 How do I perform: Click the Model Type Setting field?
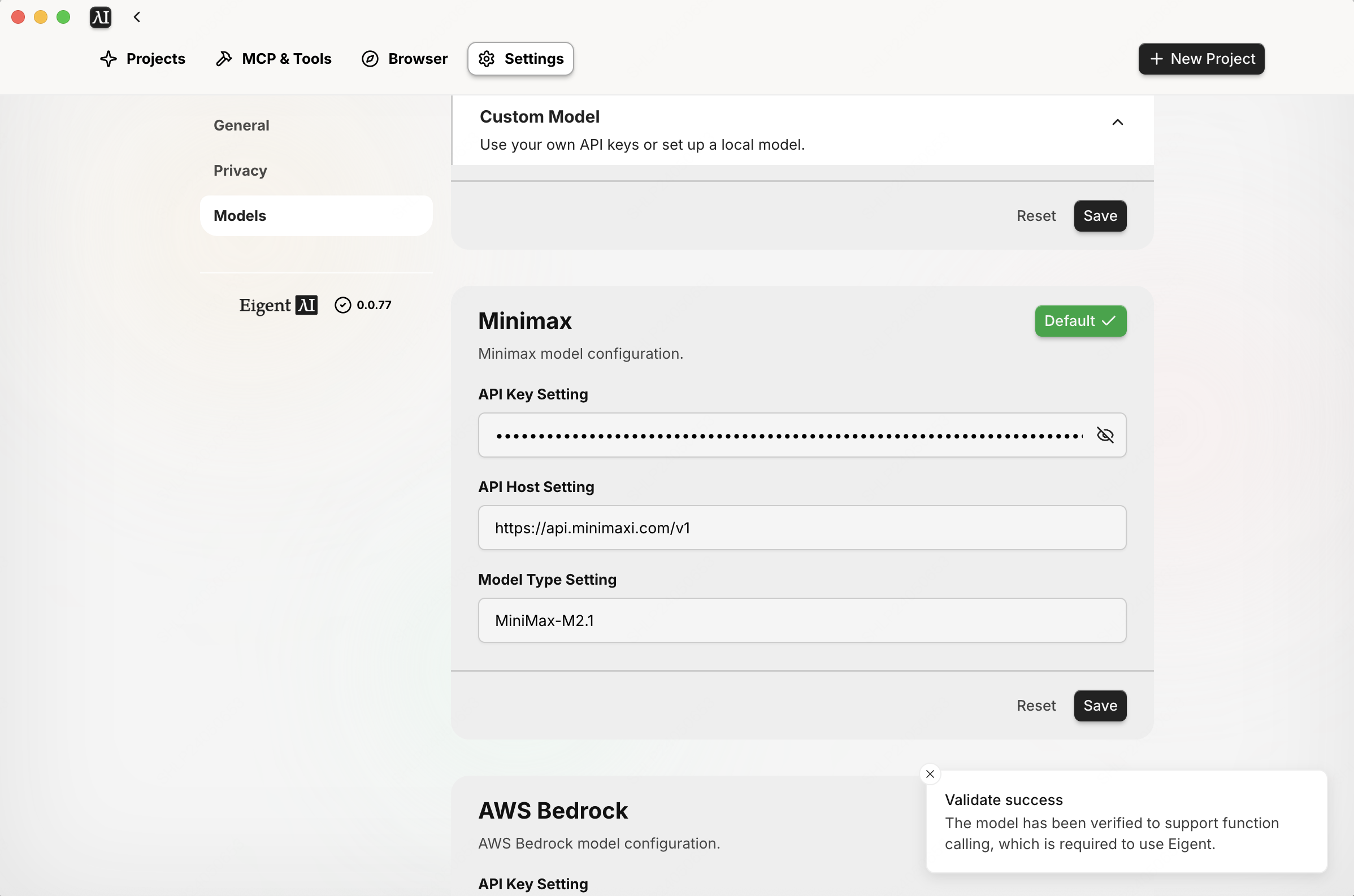801,620
